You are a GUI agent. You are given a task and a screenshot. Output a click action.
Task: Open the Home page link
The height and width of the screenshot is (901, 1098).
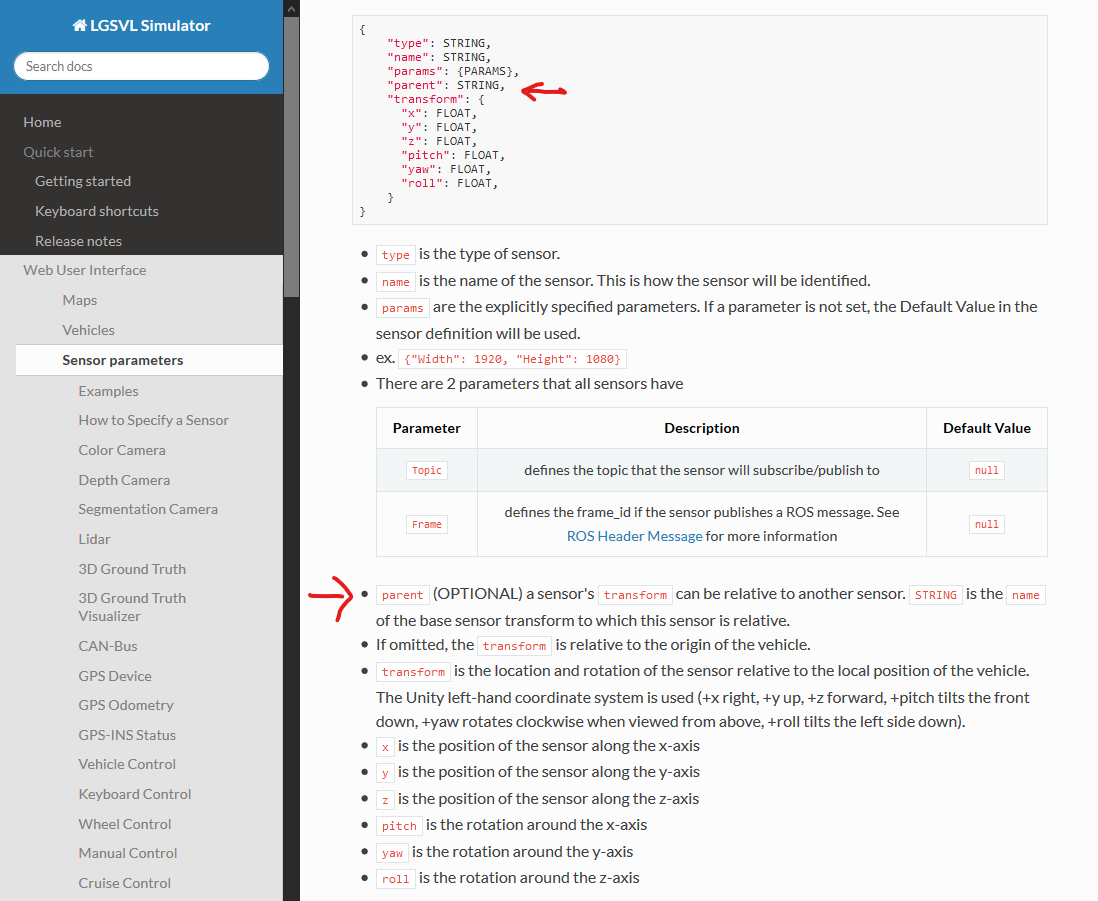[42, 122]
